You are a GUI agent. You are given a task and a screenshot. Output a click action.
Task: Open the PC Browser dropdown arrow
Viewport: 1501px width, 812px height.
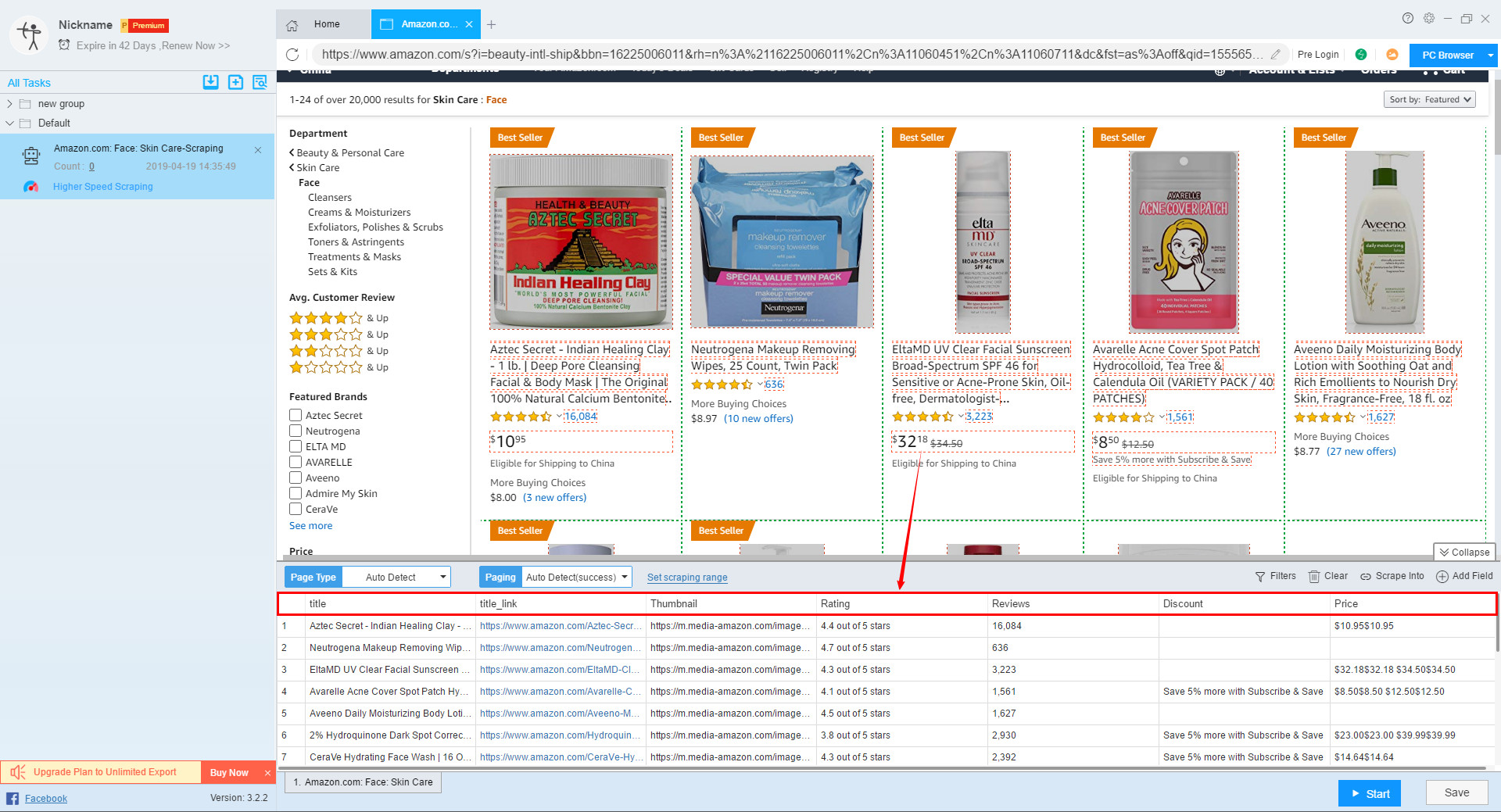pos(1491,55)
